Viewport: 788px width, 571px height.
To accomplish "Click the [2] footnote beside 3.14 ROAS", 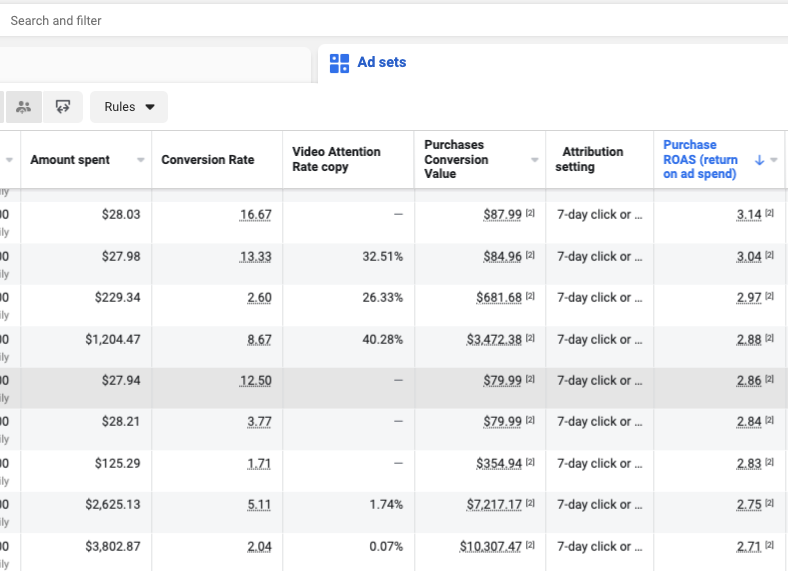I will (x=769, y=215).
